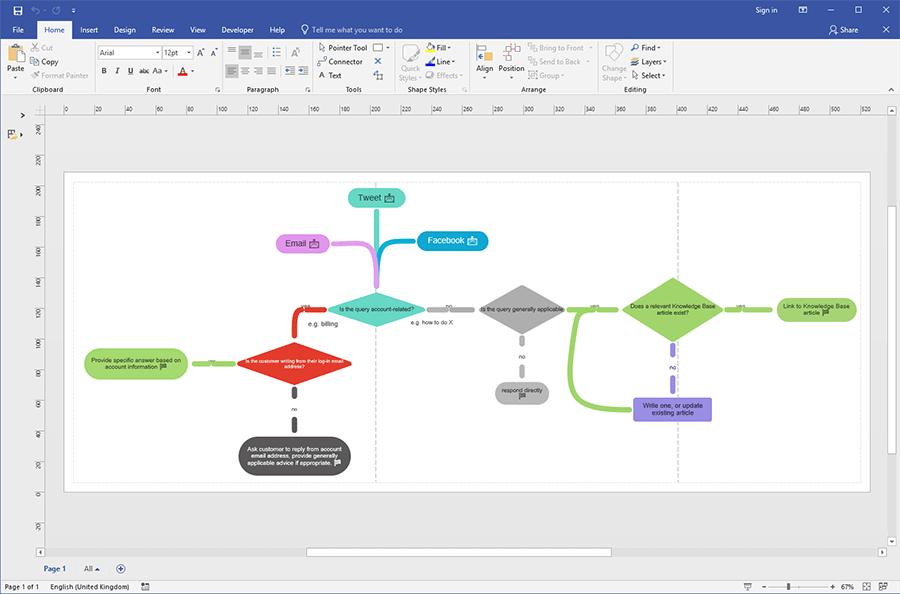900x594 pixels.
Task: Switch to the Developer ribbon tab
Action: (x=238, y=30)
